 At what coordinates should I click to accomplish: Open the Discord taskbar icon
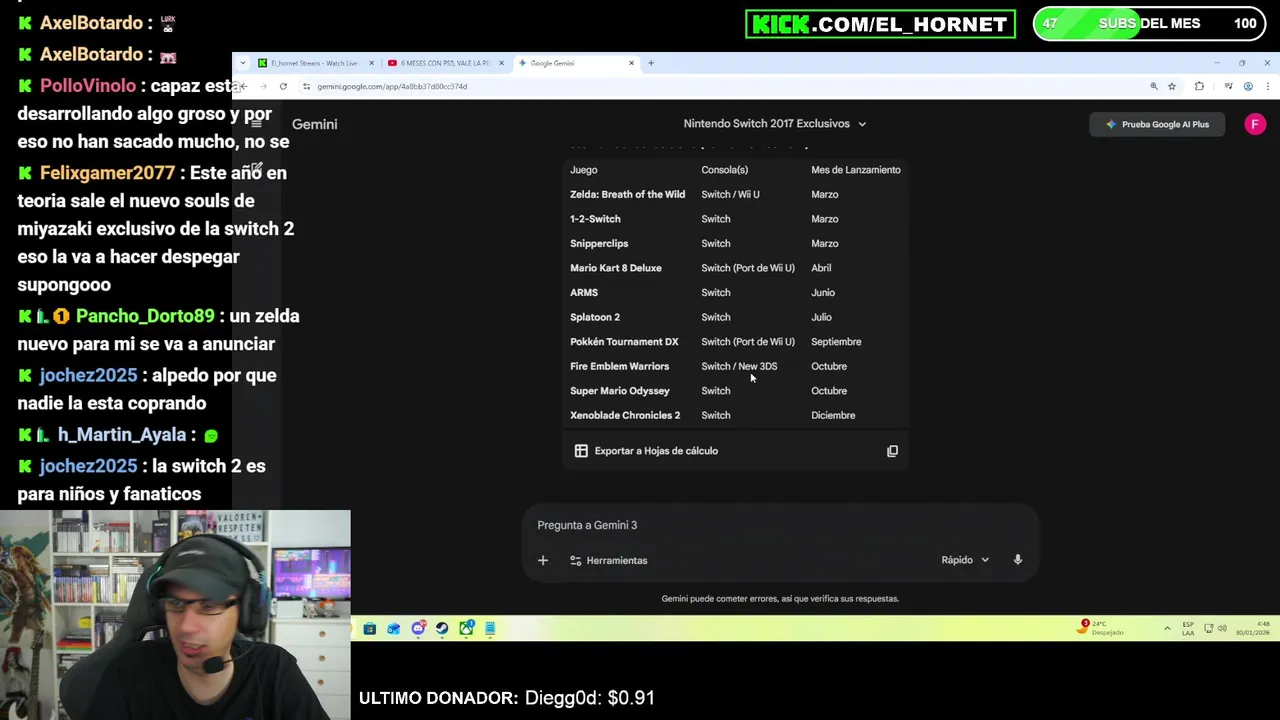(x=418, y=628)
